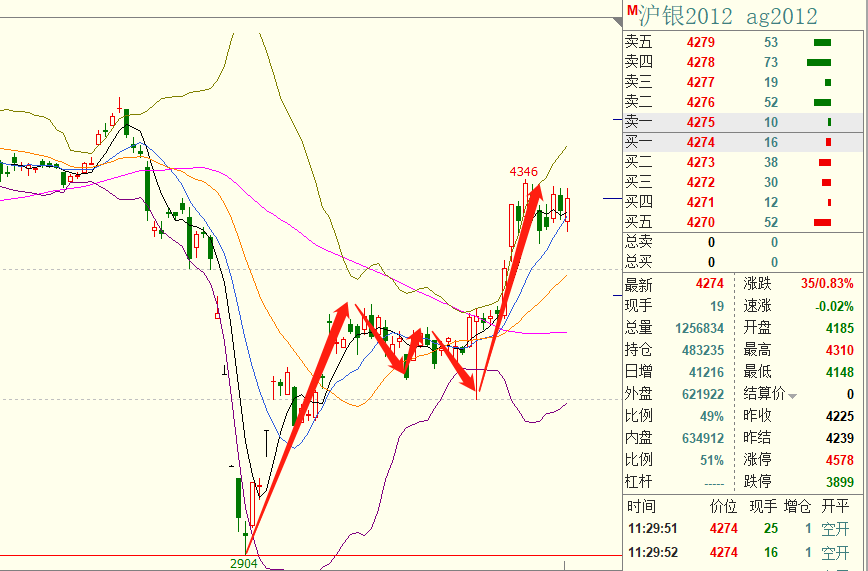Select the 买四 volume 12

tap(771, 202)
